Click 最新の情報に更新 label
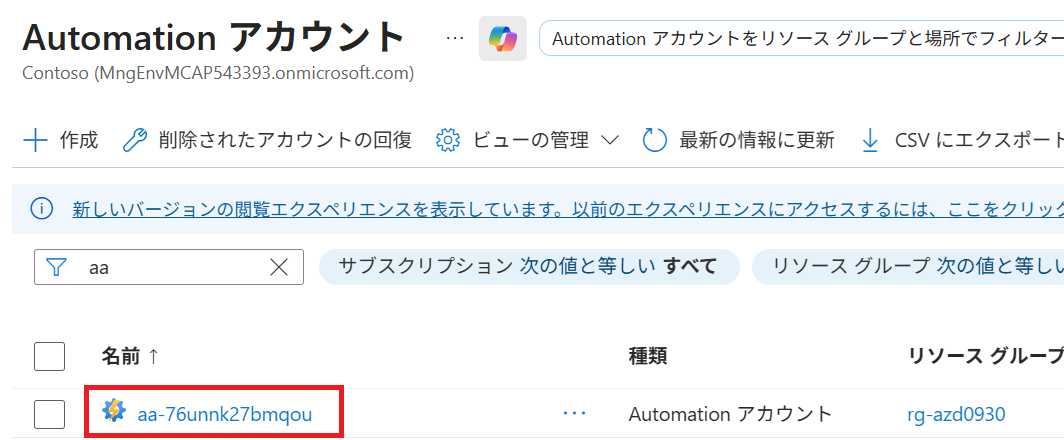Image resolution: width=1064 pixels, height=440 pixels. tap(757, 141)
